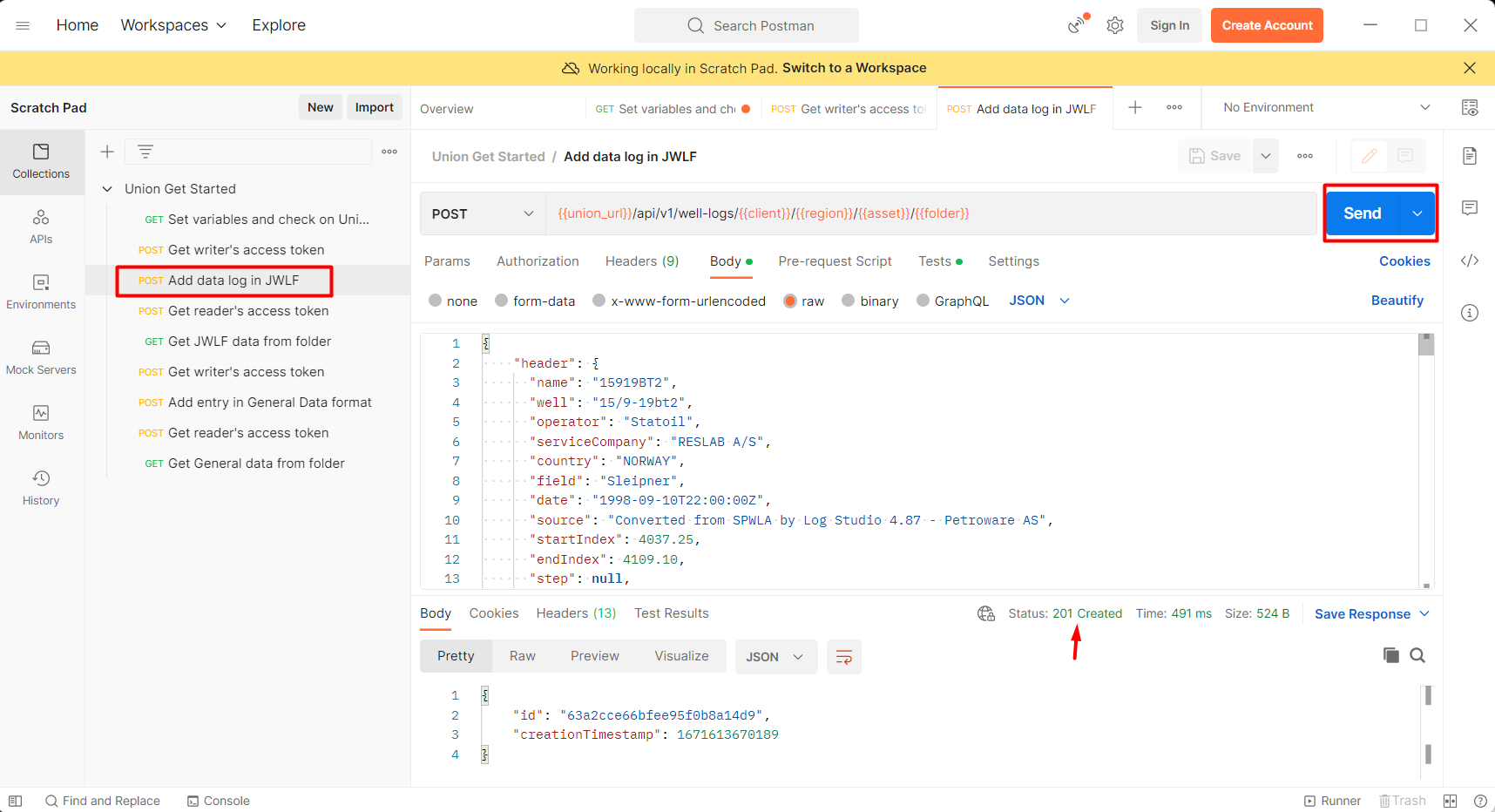Screen dimensions: 1495x812
Task: Search within the response body
Action: (1417, 655)
